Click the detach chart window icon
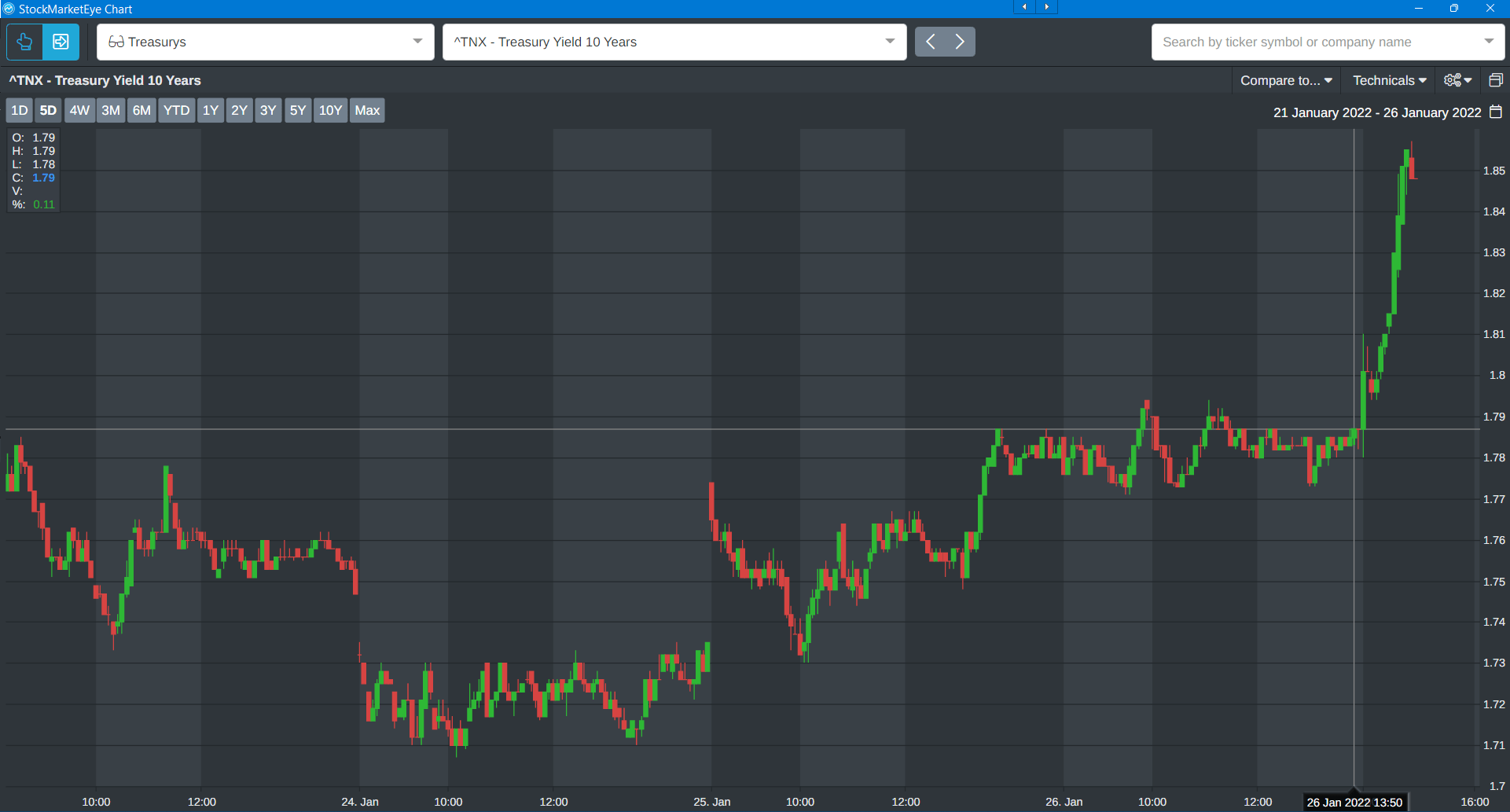 1496,80
